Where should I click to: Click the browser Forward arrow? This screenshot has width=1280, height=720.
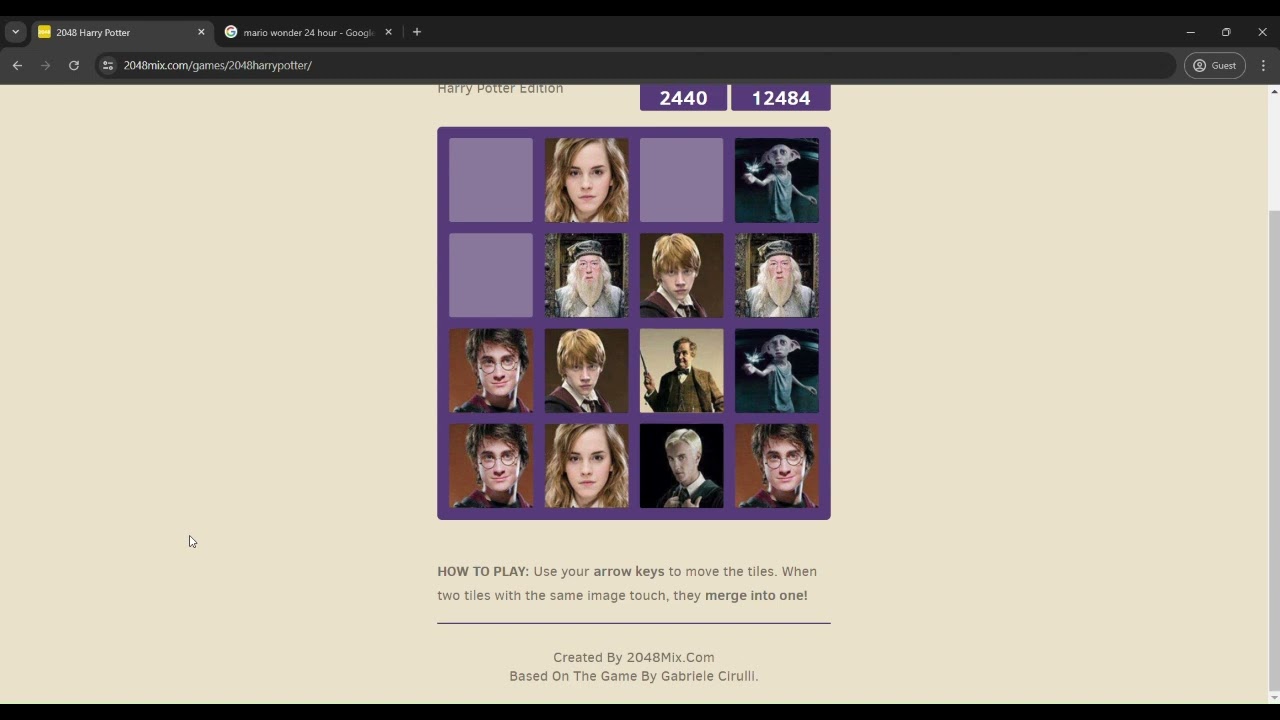(45, 65)
